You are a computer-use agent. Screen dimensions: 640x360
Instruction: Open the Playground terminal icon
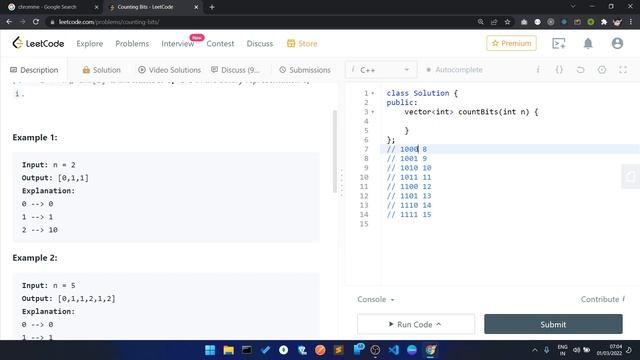[558, 43]
